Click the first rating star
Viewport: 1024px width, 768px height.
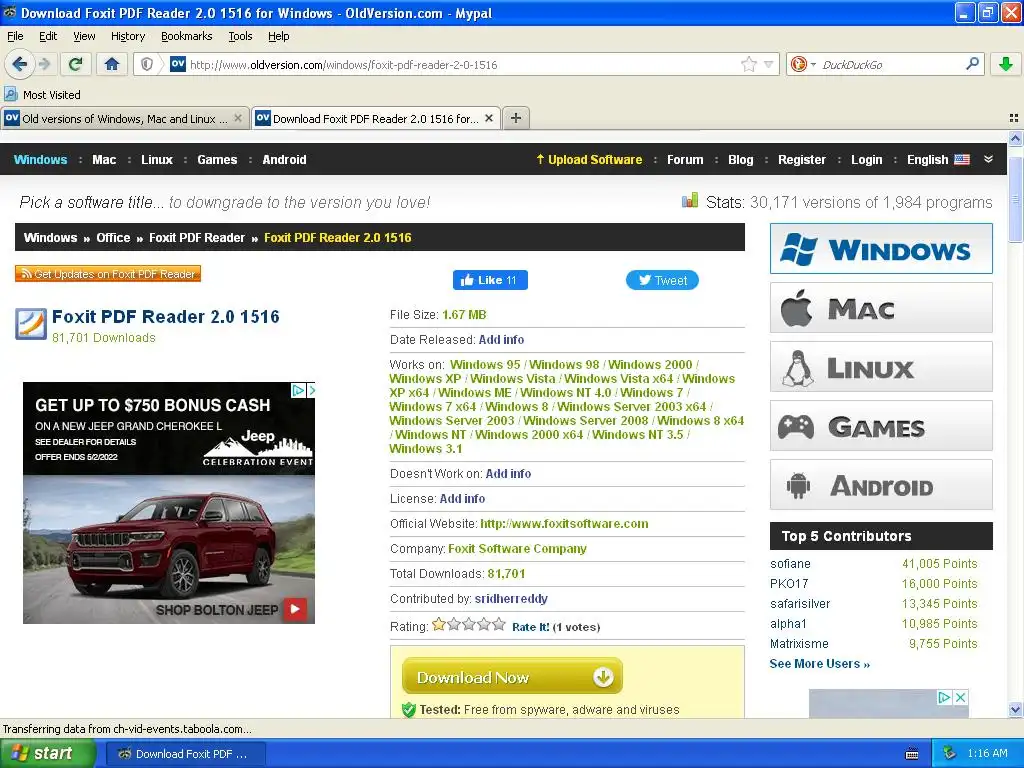click(439, 624)
